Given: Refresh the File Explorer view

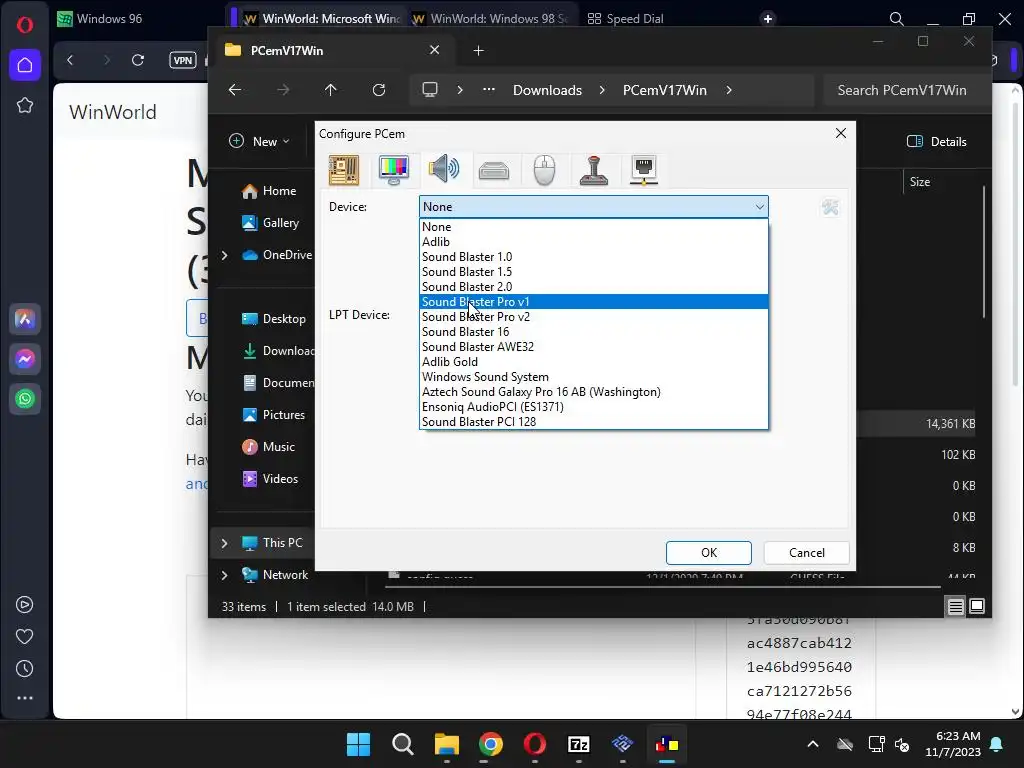Looking at the screenshot, I should point(379,90).
